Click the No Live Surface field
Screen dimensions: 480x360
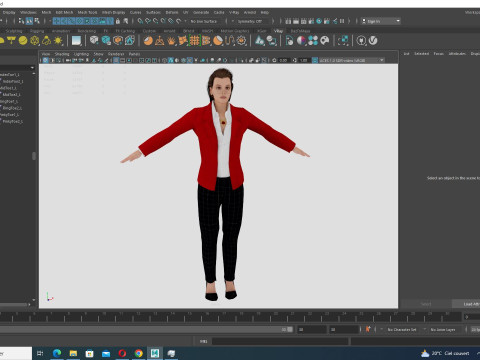pos(204,21)
